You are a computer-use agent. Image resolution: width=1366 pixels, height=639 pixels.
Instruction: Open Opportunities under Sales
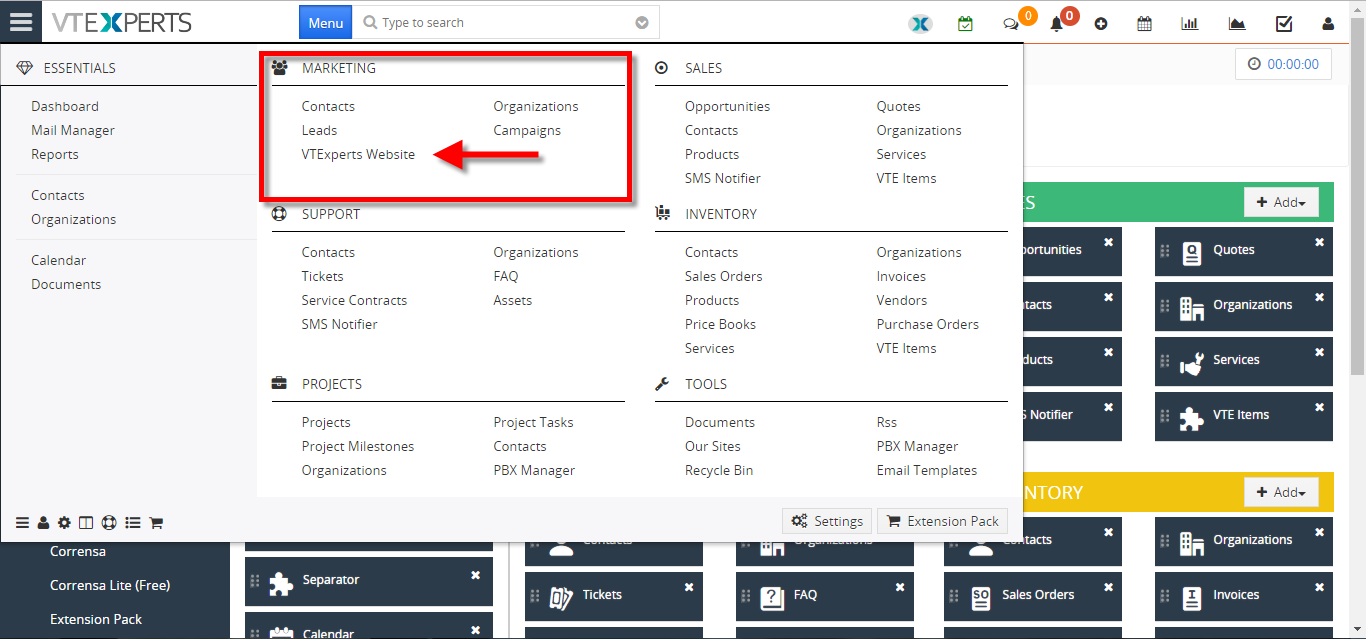tap(727, 106)
